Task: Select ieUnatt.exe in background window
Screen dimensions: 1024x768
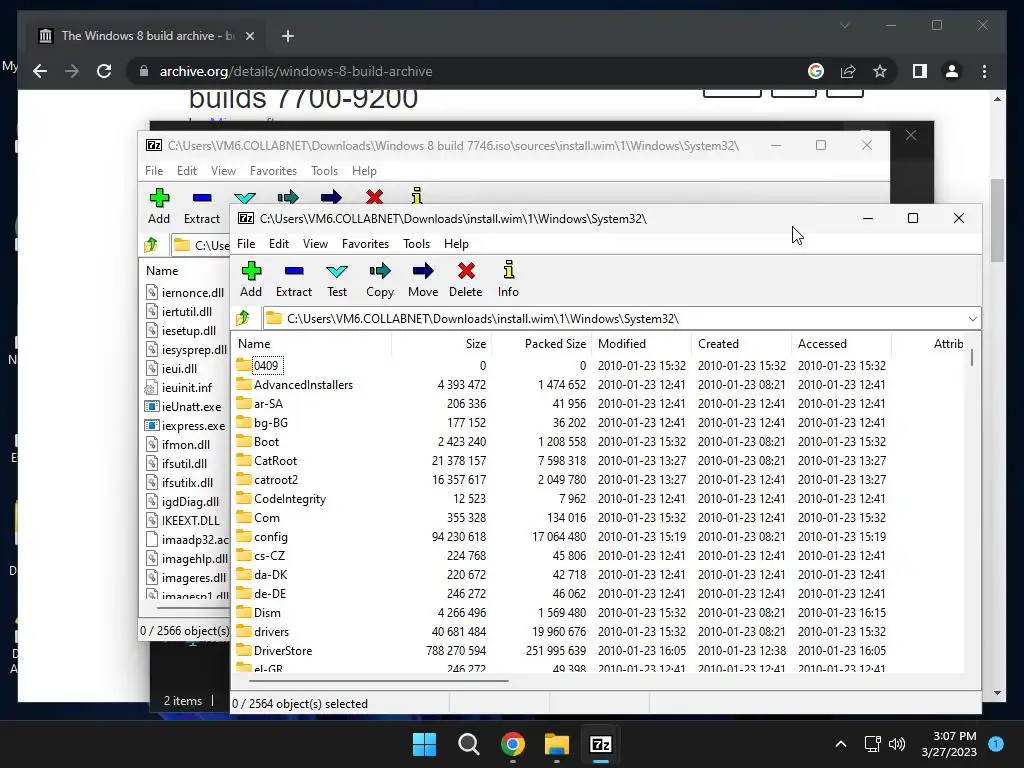Action: pyautogui.click(x=191, y=406)
